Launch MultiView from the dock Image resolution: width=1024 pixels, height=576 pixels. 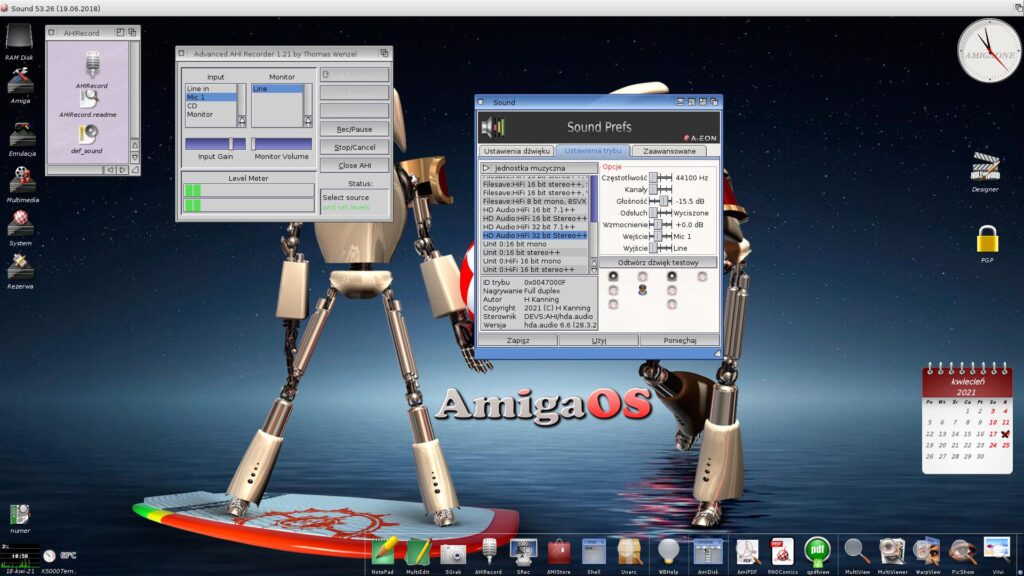pyautogui.click(x=856, y=552)
